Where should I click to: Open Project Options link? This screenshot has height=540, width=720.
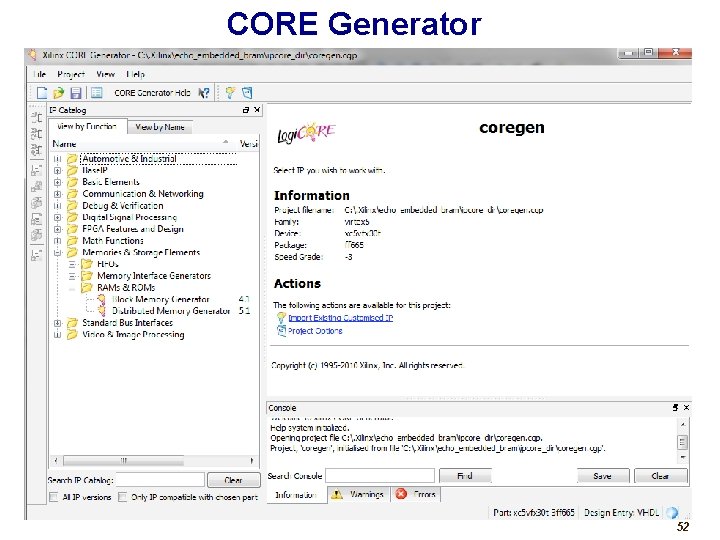point(315,331)
